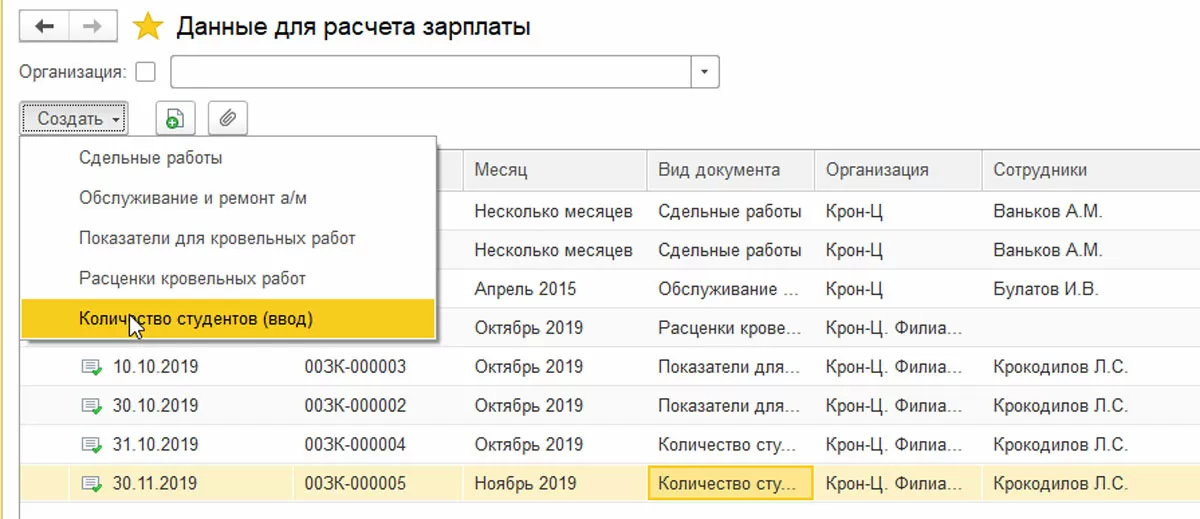Click the forward navigation arrow
Screen dimensions: 1200x519
click(x=91, y=27)
